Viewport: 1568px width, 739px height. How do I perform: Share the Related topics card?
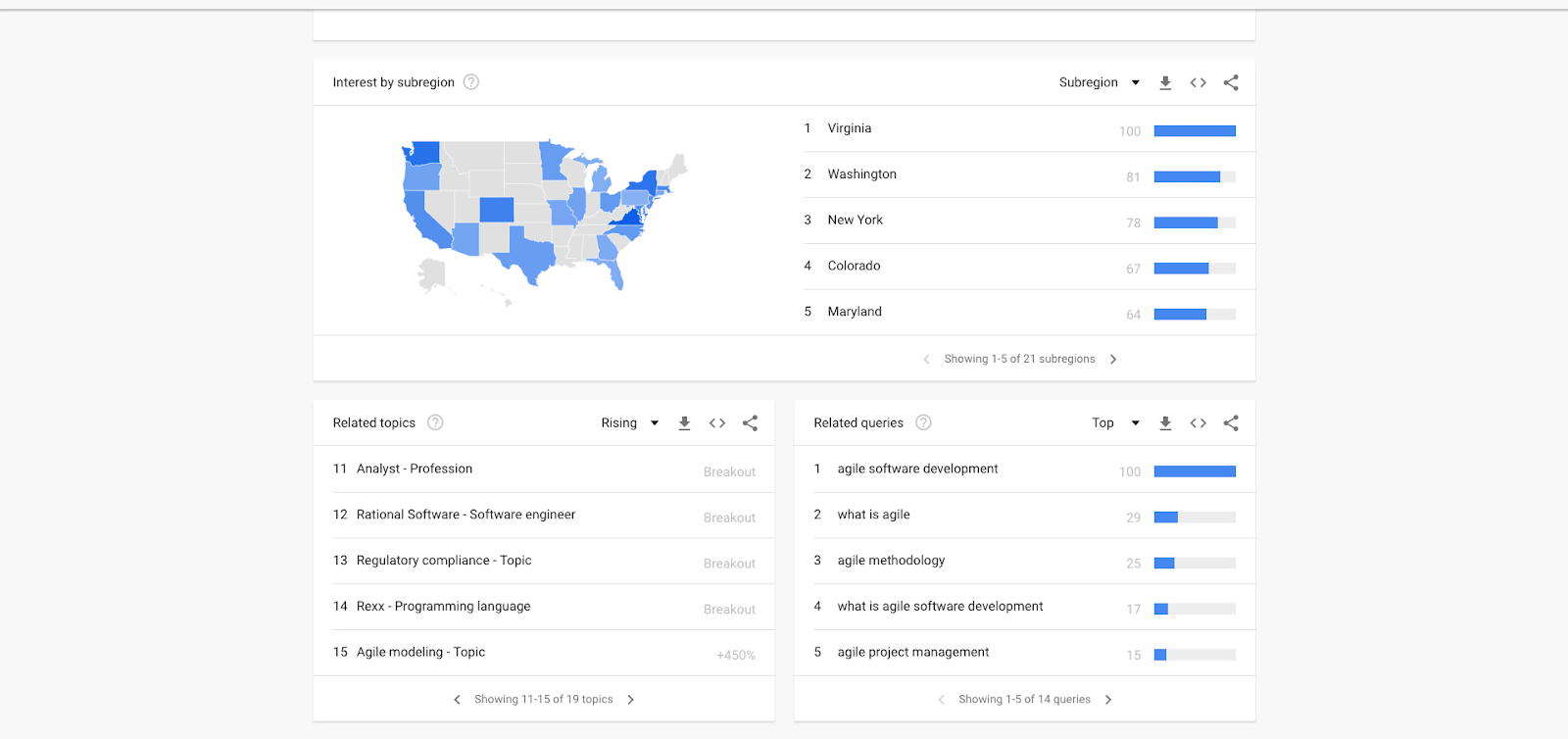pyautogui.click(x=750, y=423)
